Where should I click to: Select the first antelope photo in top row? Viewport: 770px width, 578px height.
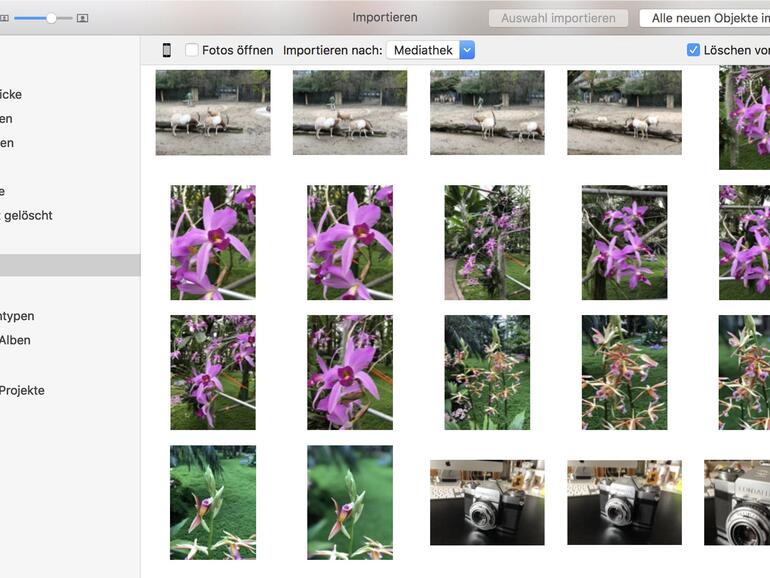(x=213, y=112)
